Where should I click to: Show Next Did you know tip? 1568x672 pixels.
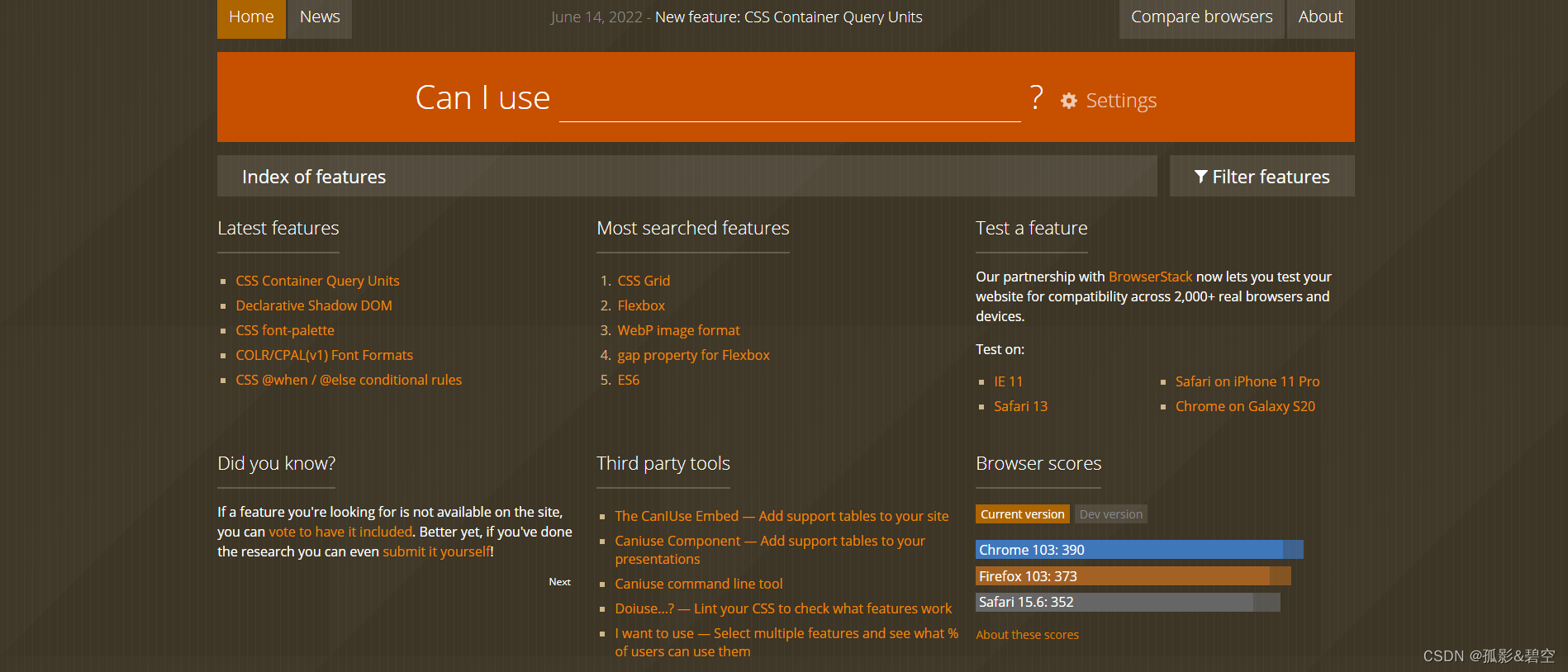(559, 582)
